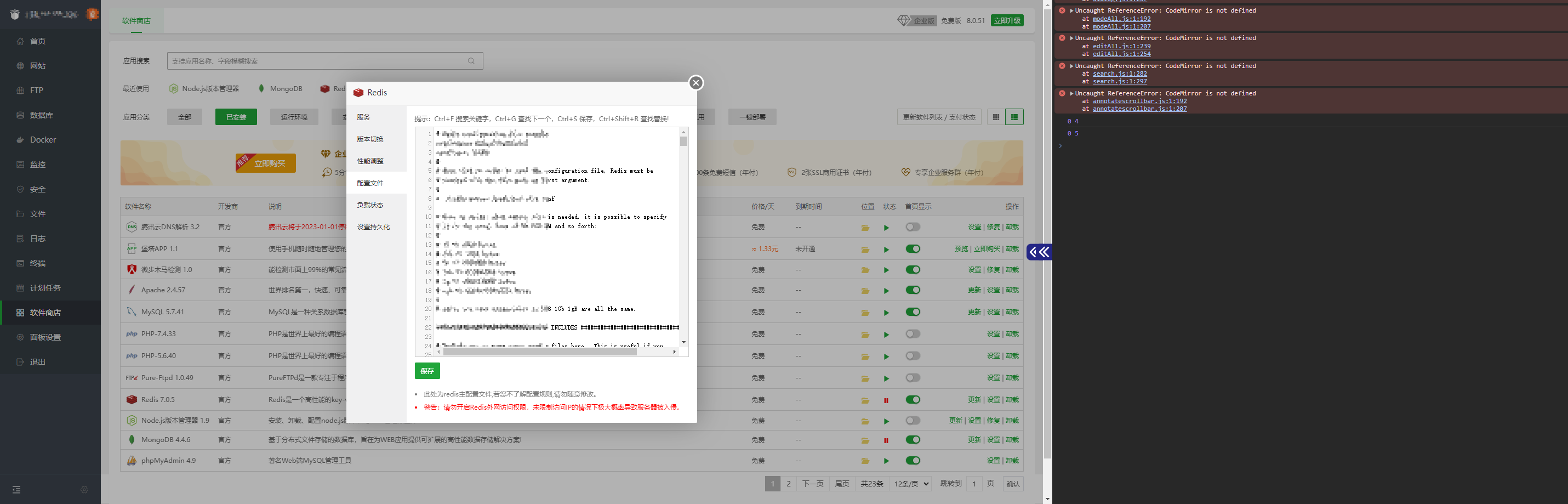
Task: Toggle homepage display for 腾讯云DNS解析
Action: tap(913, 226)
